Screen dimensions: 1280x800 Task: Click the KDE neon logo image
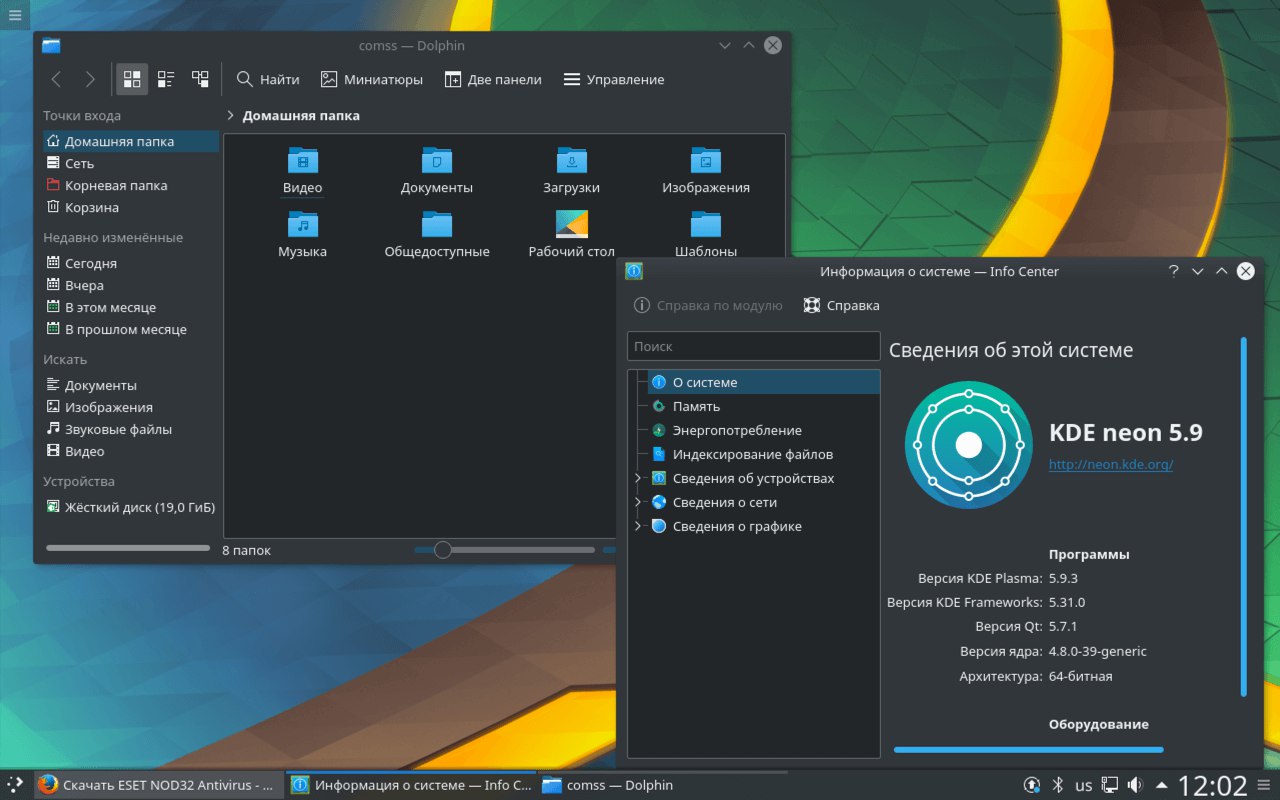click(x=968, y=445)
